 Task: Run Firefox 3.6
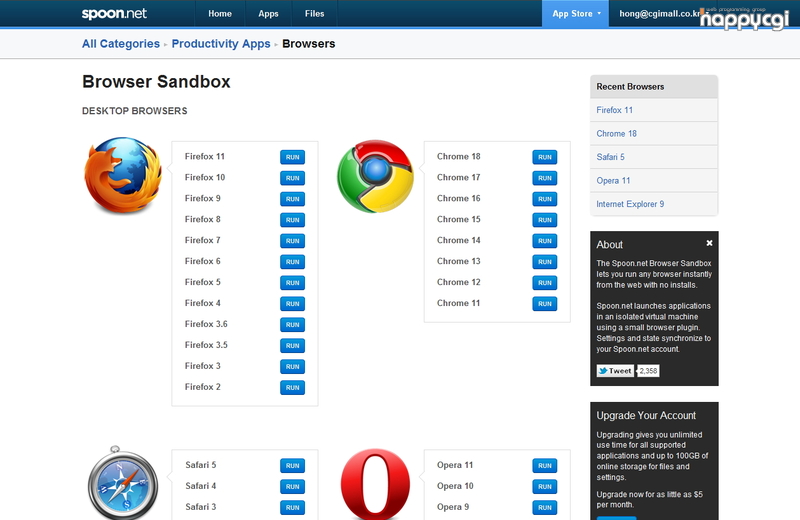tap(292, 325)
